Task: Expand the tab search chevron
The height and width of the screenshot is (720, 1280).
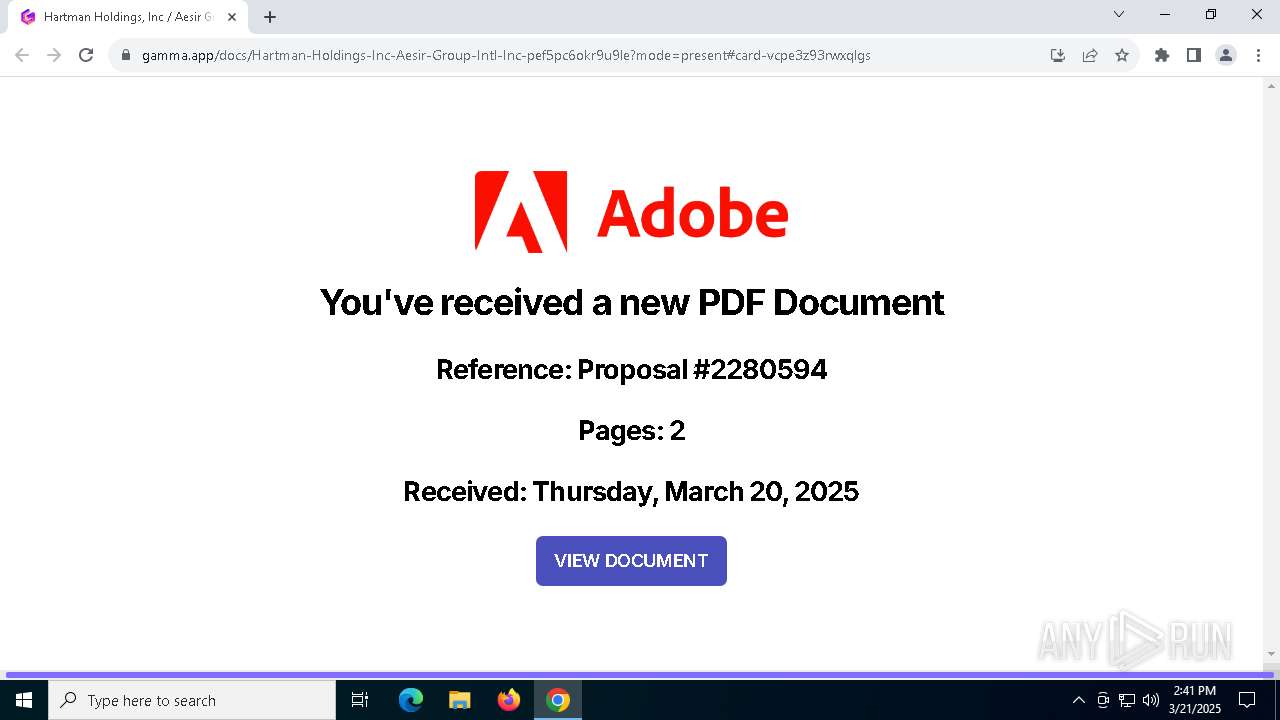Action: 1119,14
